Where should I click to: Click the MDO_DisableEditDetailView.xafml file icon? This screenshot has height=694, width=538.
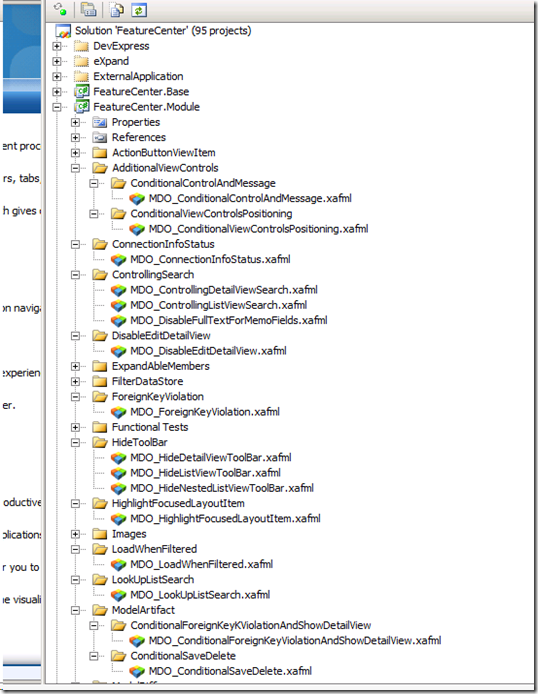point(118,351)
